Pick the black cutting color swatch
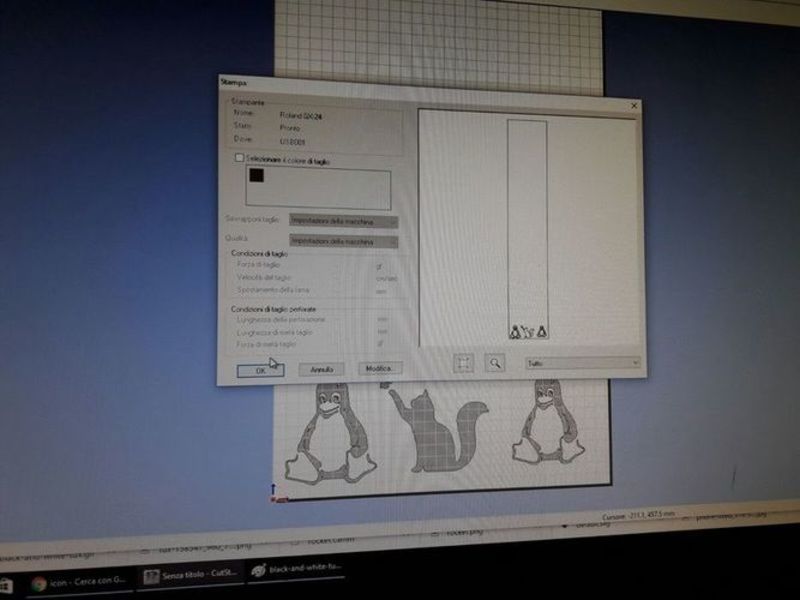 (x=257, y=176)
